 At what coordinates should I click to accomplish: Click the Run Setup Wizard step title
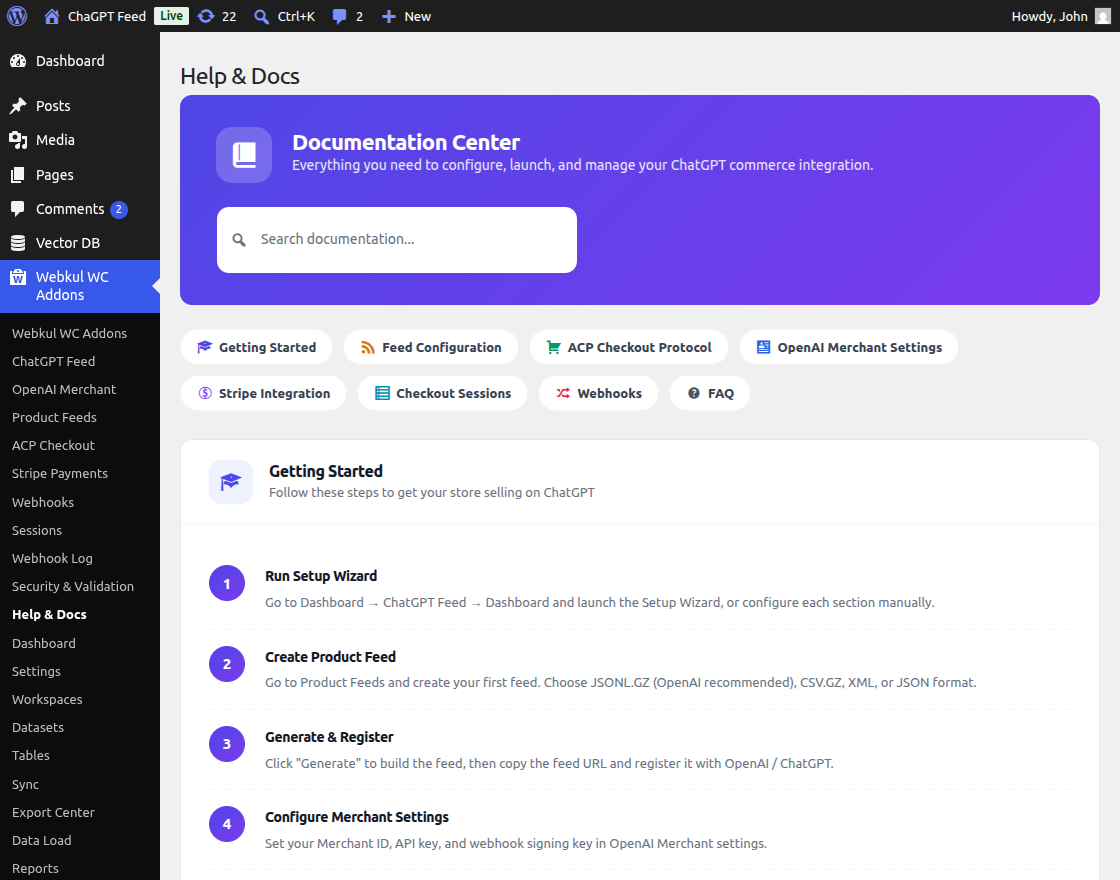coord(321,576)
